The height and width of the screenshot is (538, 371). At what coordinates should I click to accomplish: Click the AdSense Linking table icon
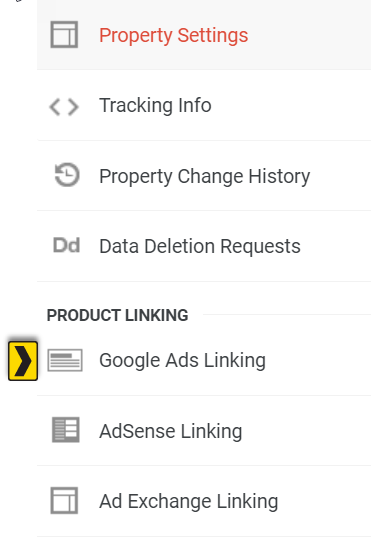click(66, 430)
